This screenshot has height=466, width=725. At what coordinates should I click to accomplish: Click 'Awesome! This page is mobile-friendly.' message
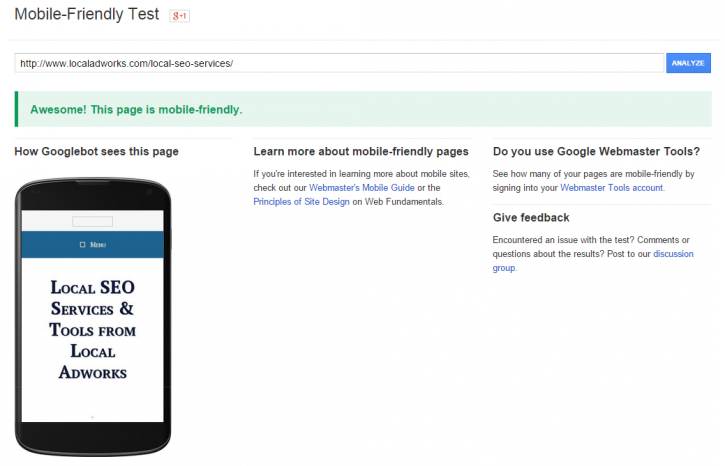(136, 110)
